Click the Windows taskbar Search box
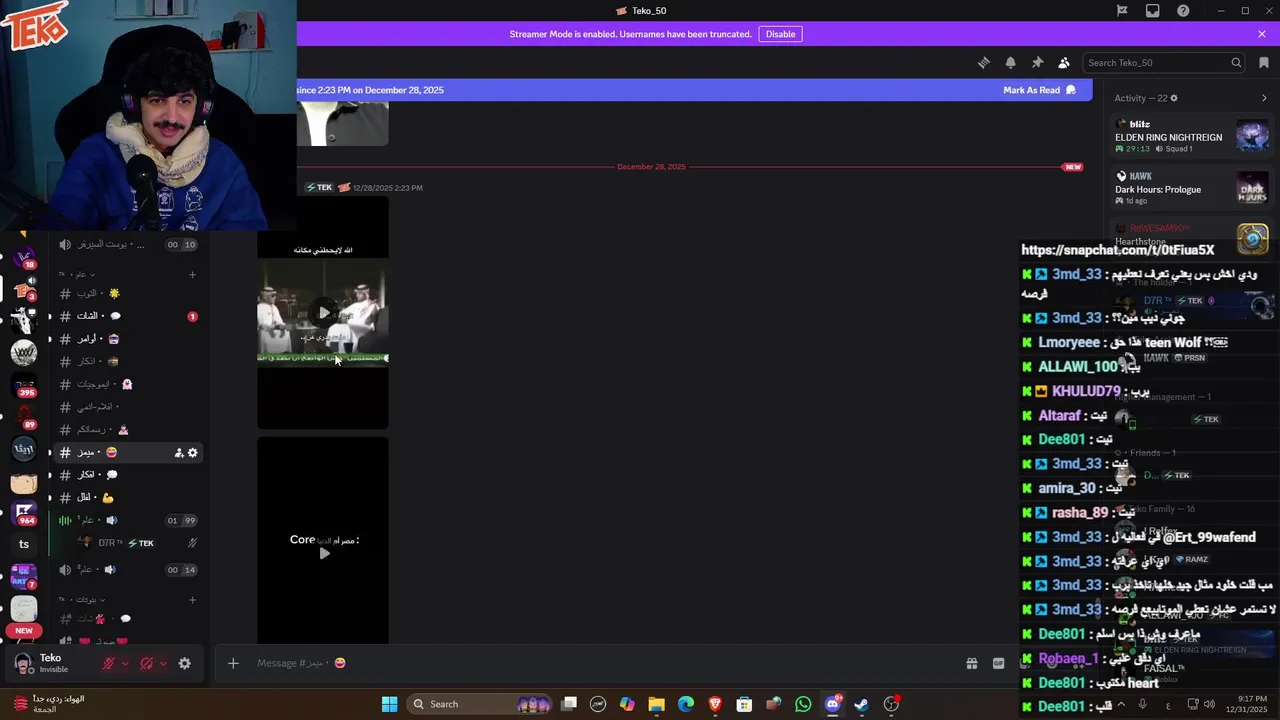 480,704
